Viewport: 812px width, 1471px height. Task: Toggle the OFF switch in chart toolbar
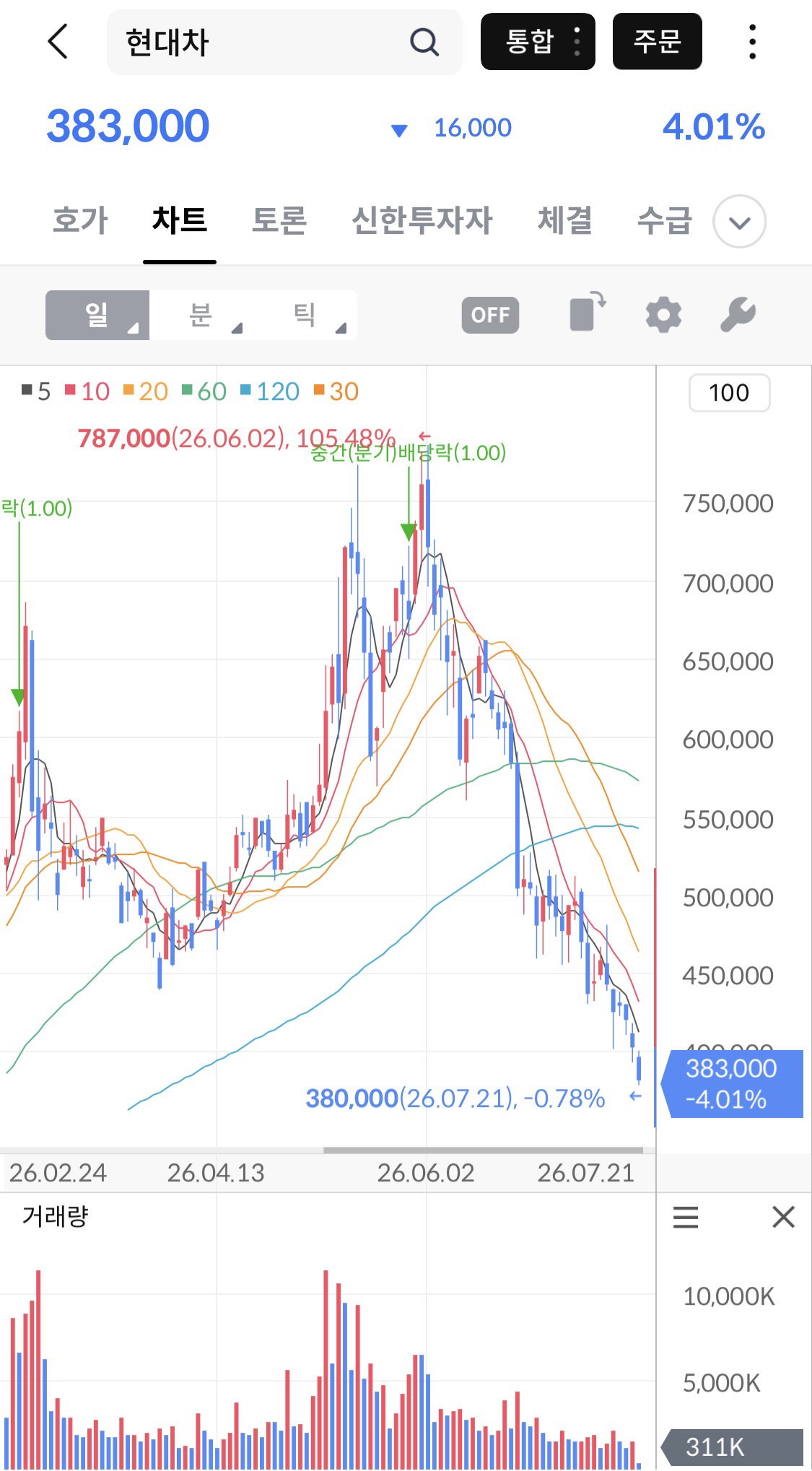click(490, 315)
